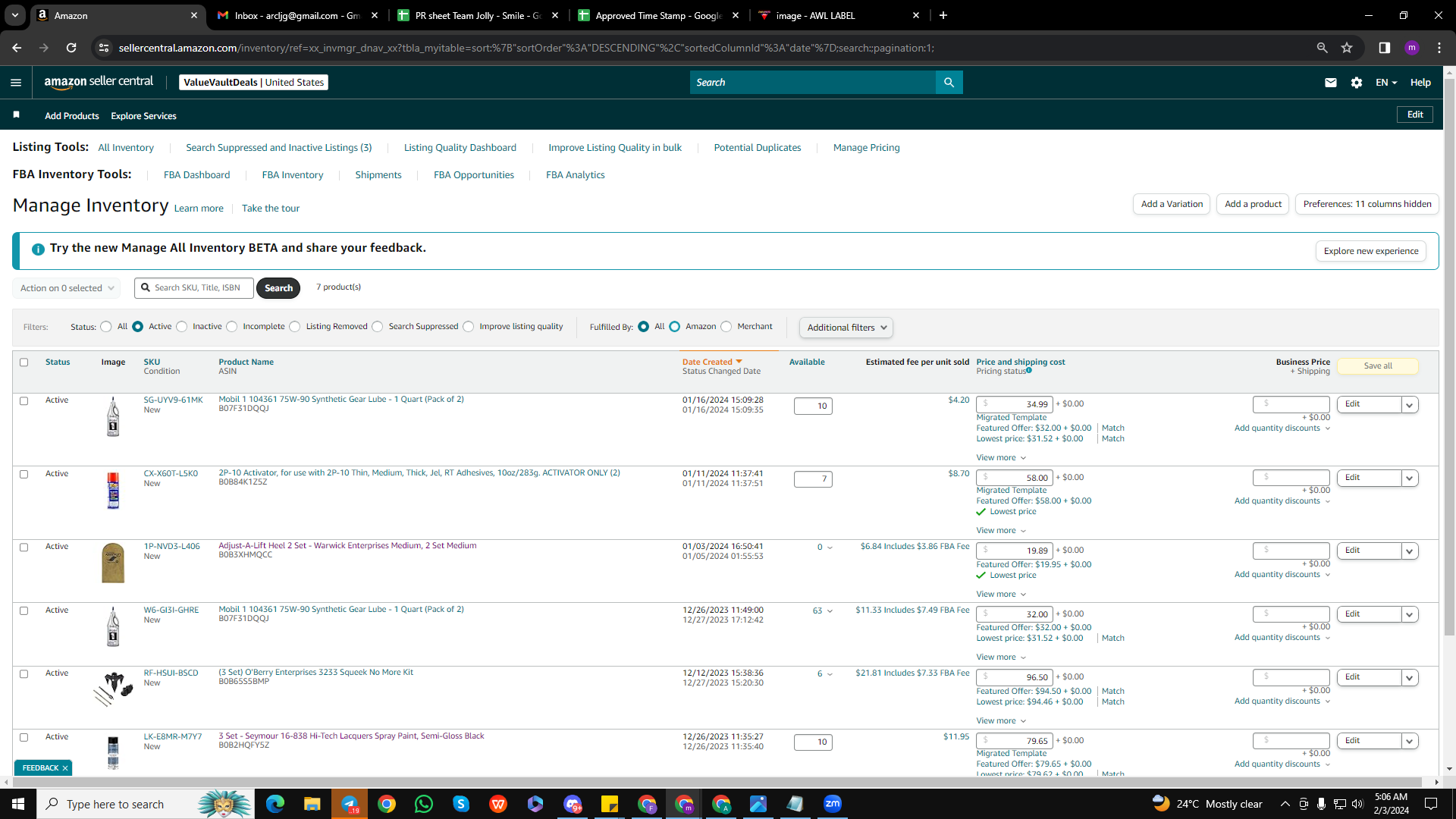Click the horizontal scrollbar at page bottom
This screenshot has width=1456, height=819.
click(x=718, y=782)
